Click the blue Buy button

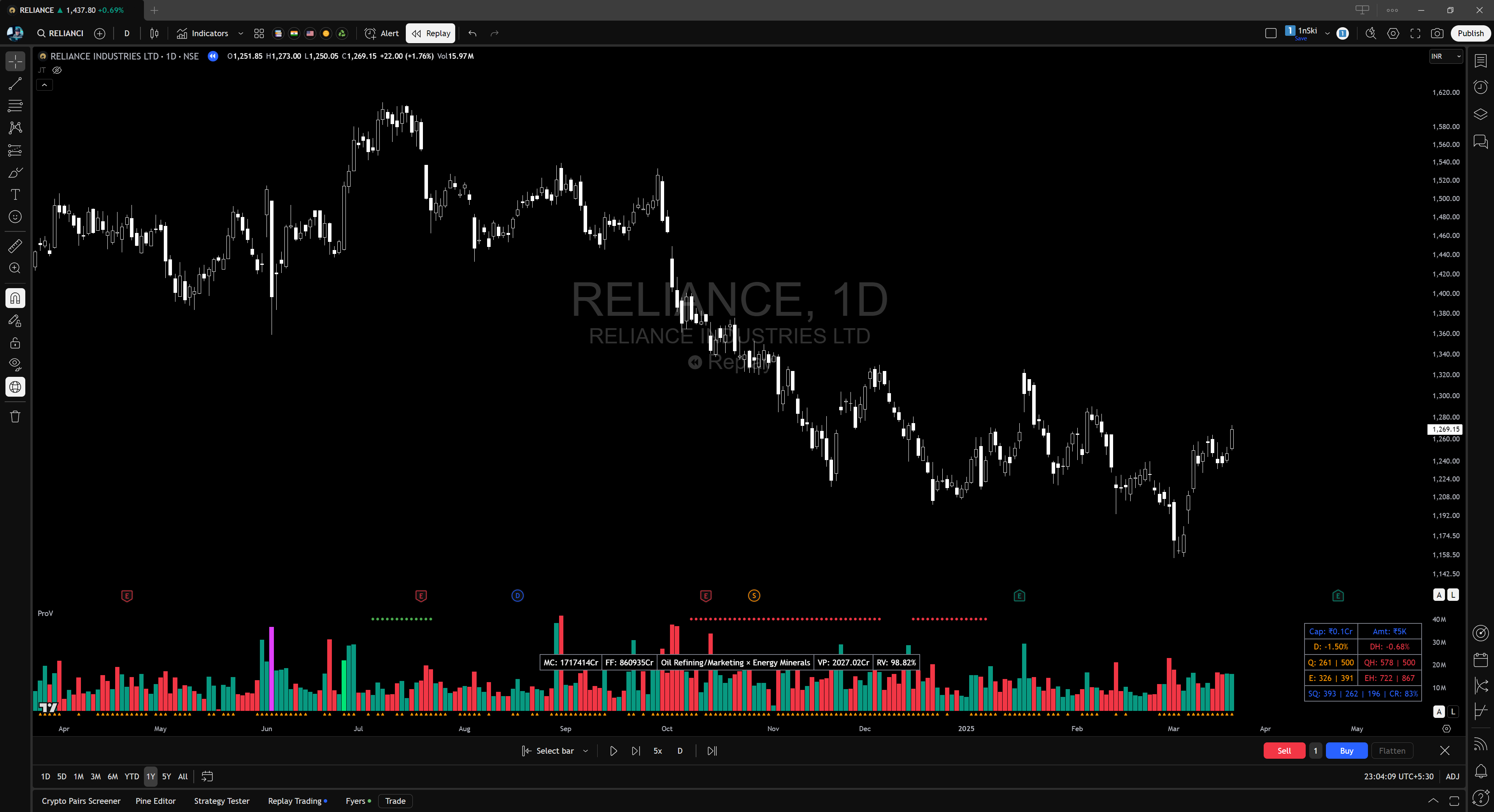click(x=1346, y=751)
